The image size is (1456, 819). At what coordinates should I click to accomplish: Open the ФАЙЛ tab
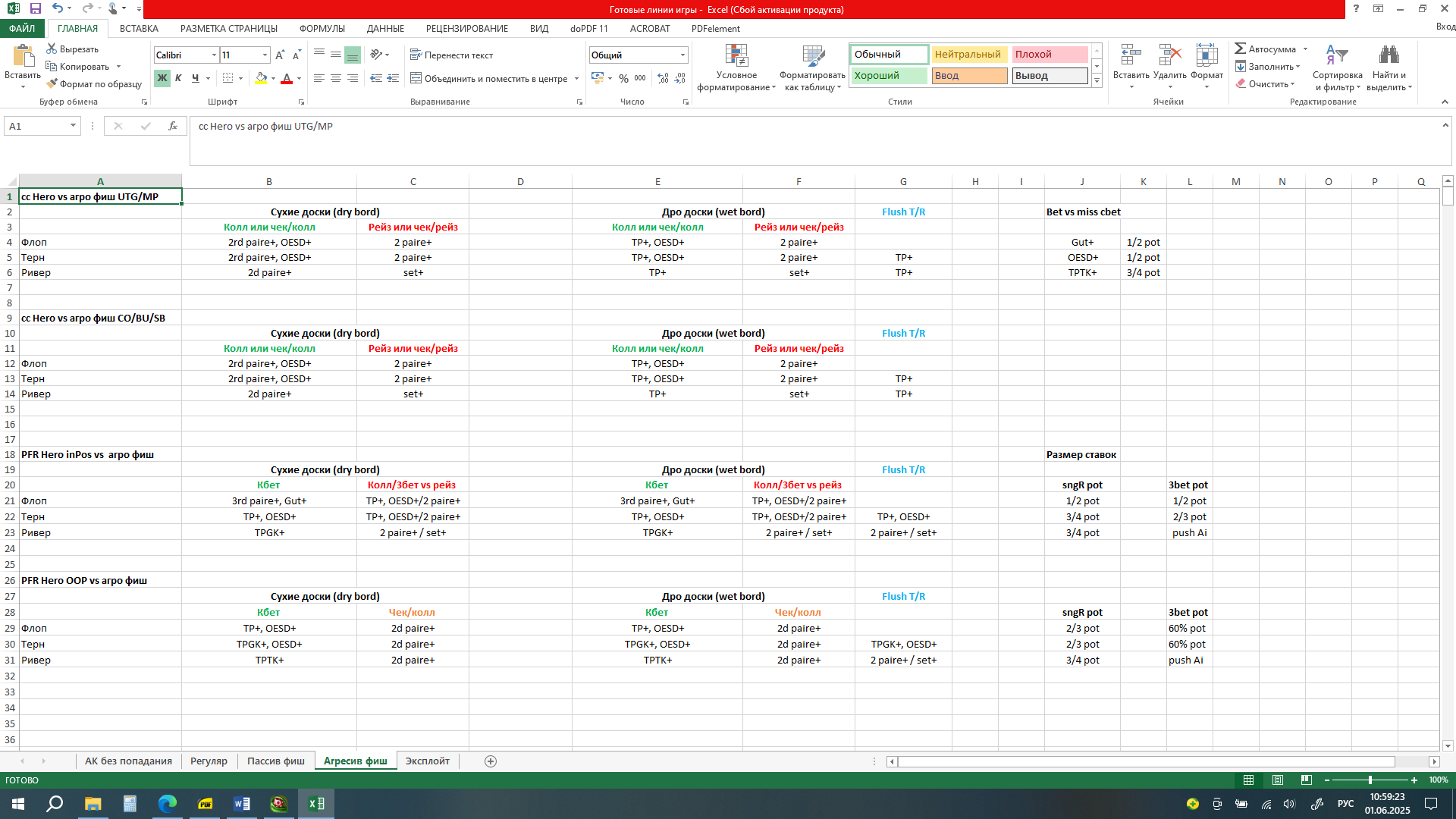pyautogui.click(x=22, y=28)
